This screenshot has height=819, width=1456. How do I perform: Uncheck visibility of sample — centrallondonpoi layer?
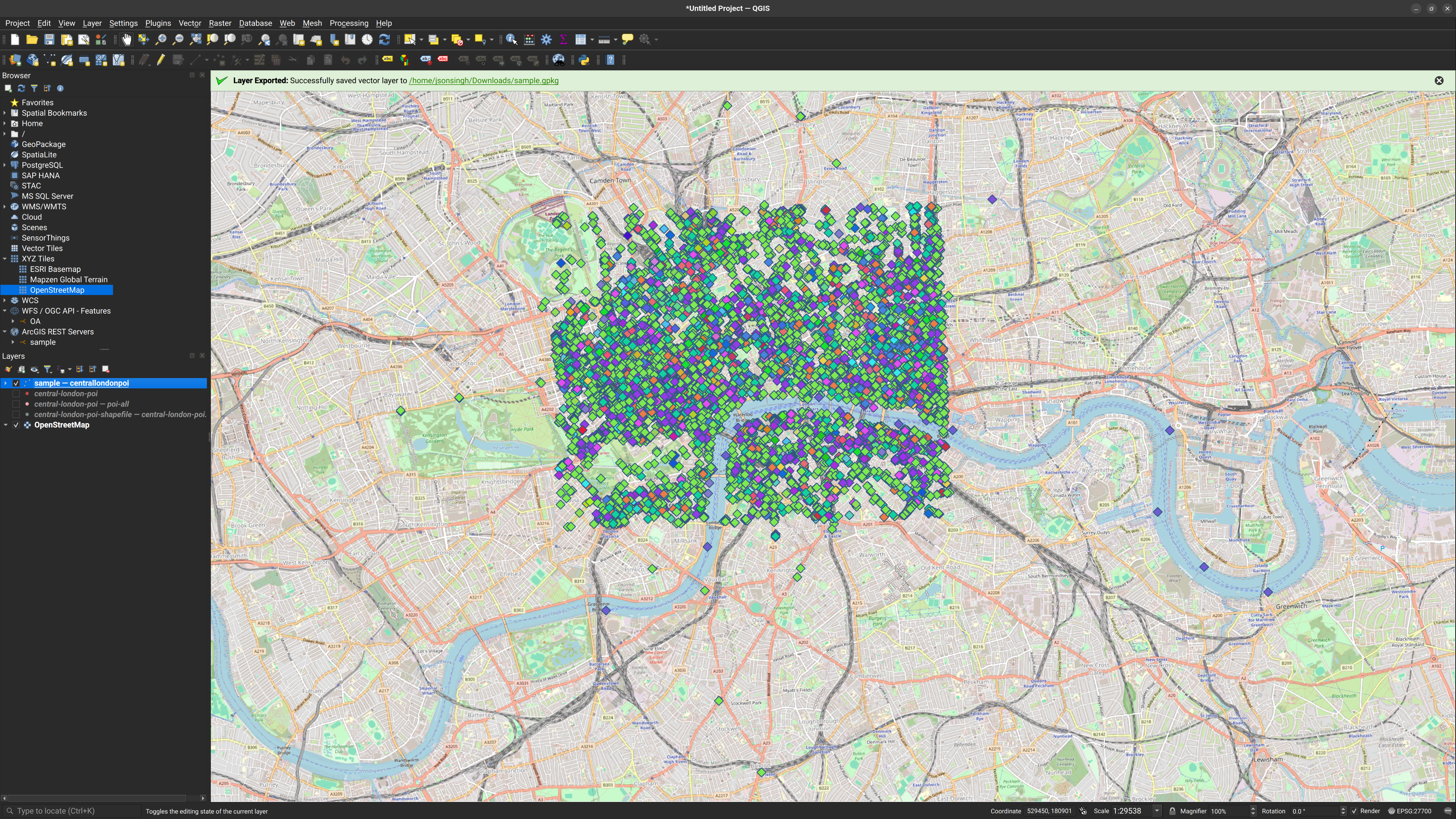tap(16, 383)
